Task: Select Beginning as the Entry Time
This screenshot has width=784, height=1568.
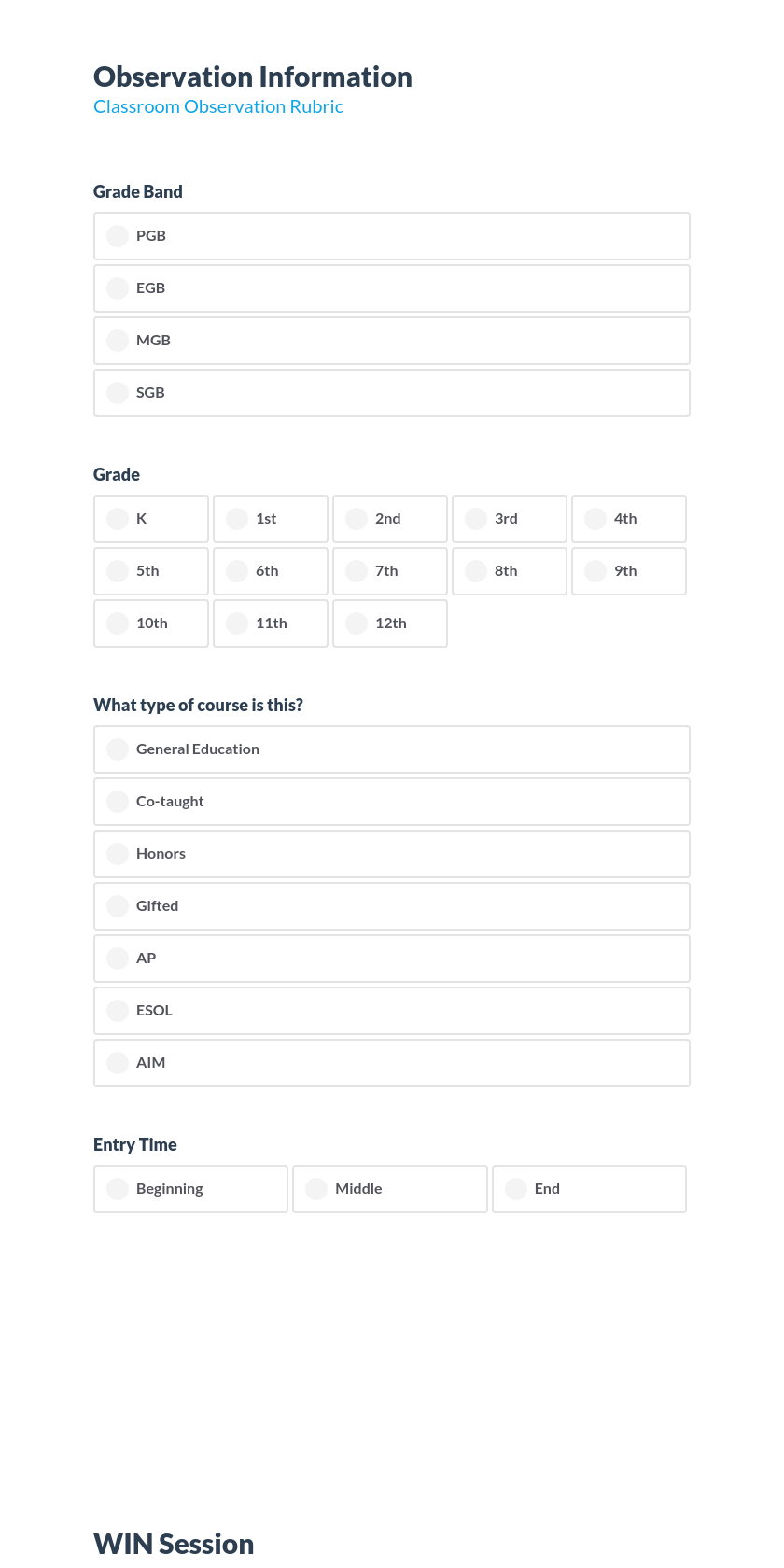Action: [190, 1188]
